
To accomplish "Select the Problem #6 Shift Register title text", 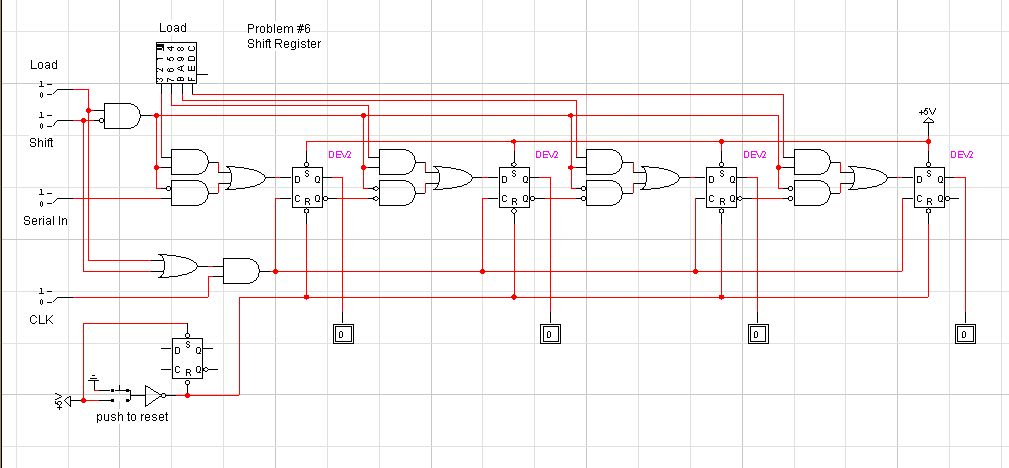I will point(284,36).
